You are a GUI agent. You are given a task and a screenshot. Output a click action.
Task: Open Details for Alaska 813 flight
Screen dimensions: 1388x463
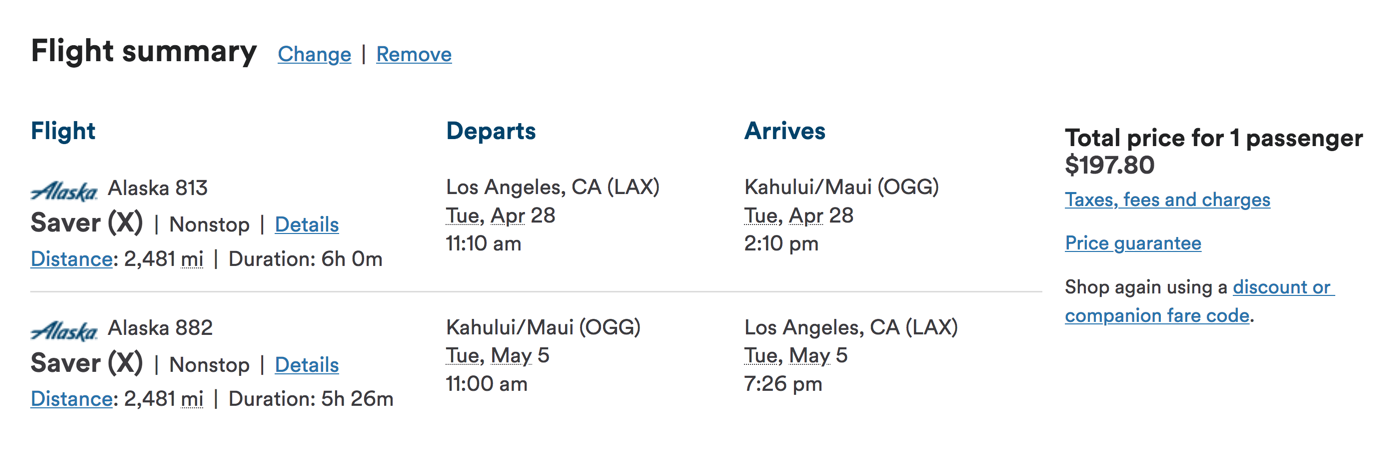307,224
